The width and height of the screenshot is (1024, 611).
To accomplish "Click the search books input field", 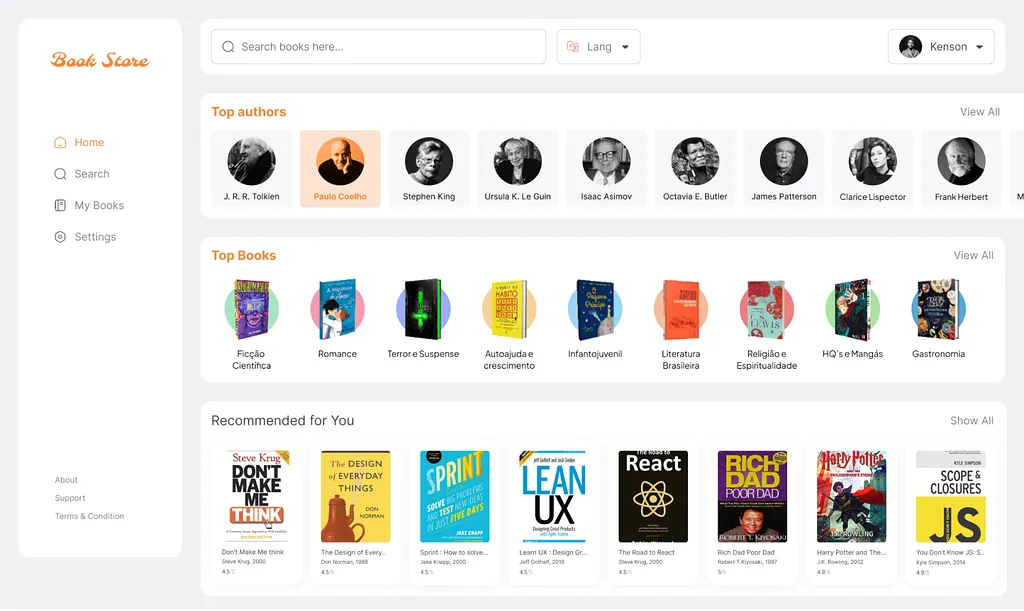I will click(x=385, y=47).
